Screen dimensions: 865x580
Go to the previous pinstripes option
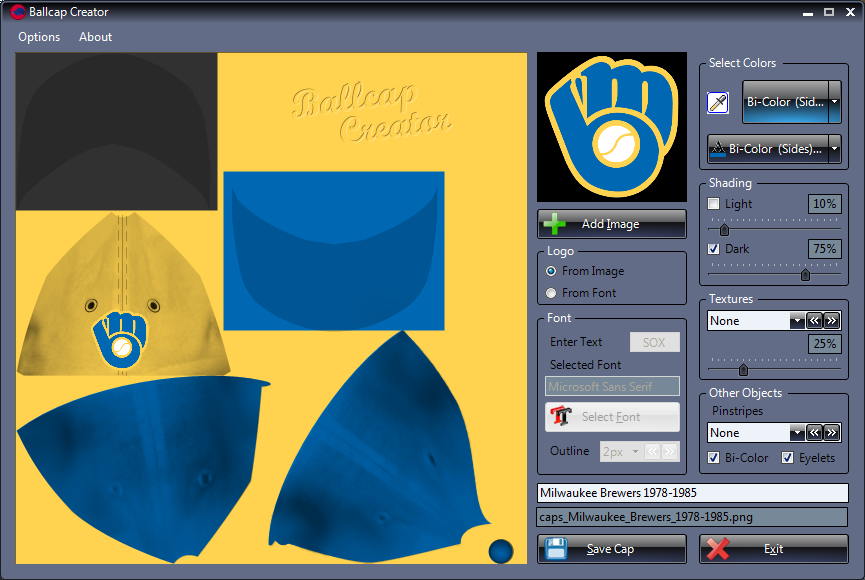[x=815, y=433]
